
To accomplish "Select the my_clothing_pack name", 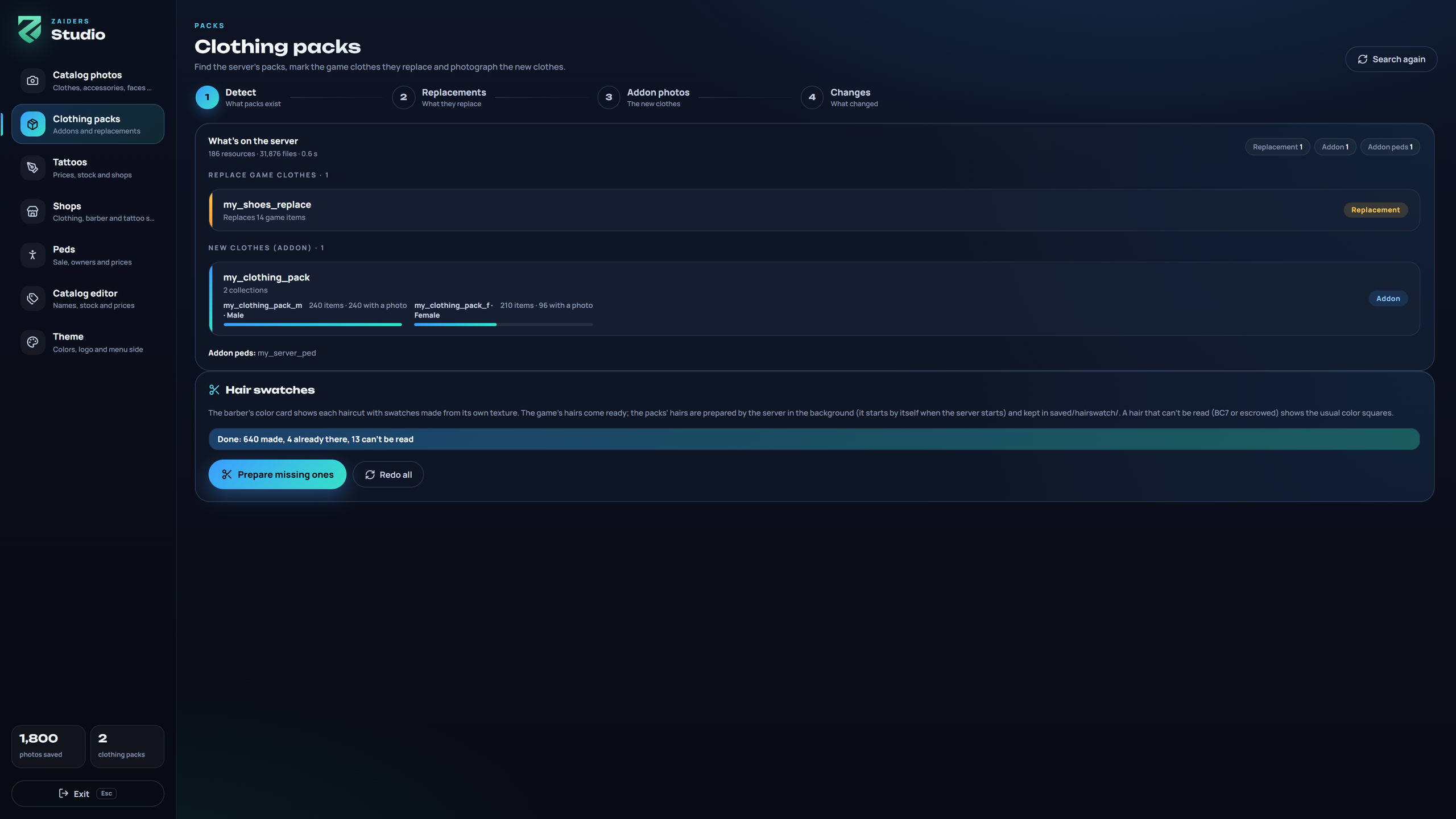I will [x=266, y=278].
